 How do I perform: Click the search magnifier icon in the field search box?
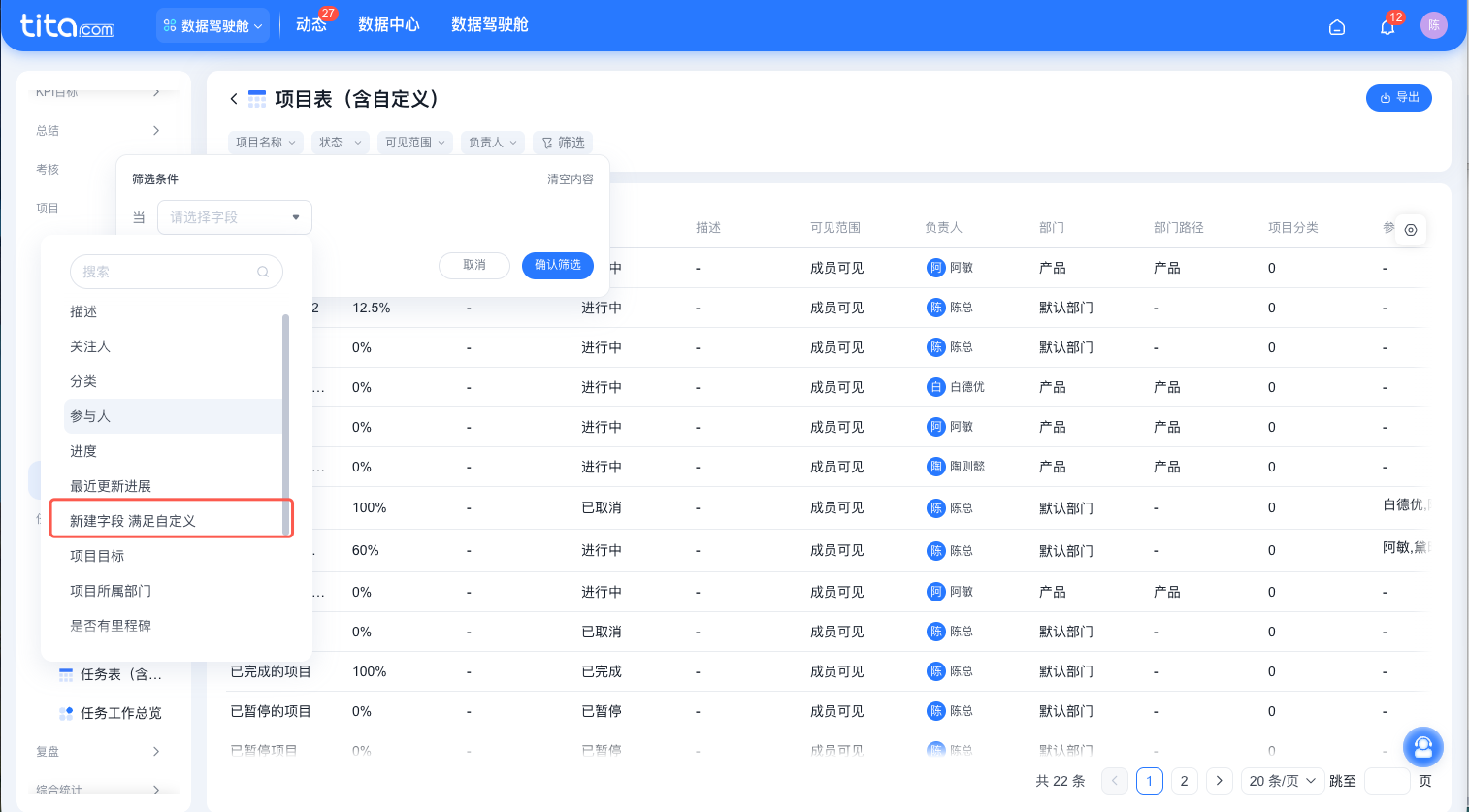tap(263, 272)
